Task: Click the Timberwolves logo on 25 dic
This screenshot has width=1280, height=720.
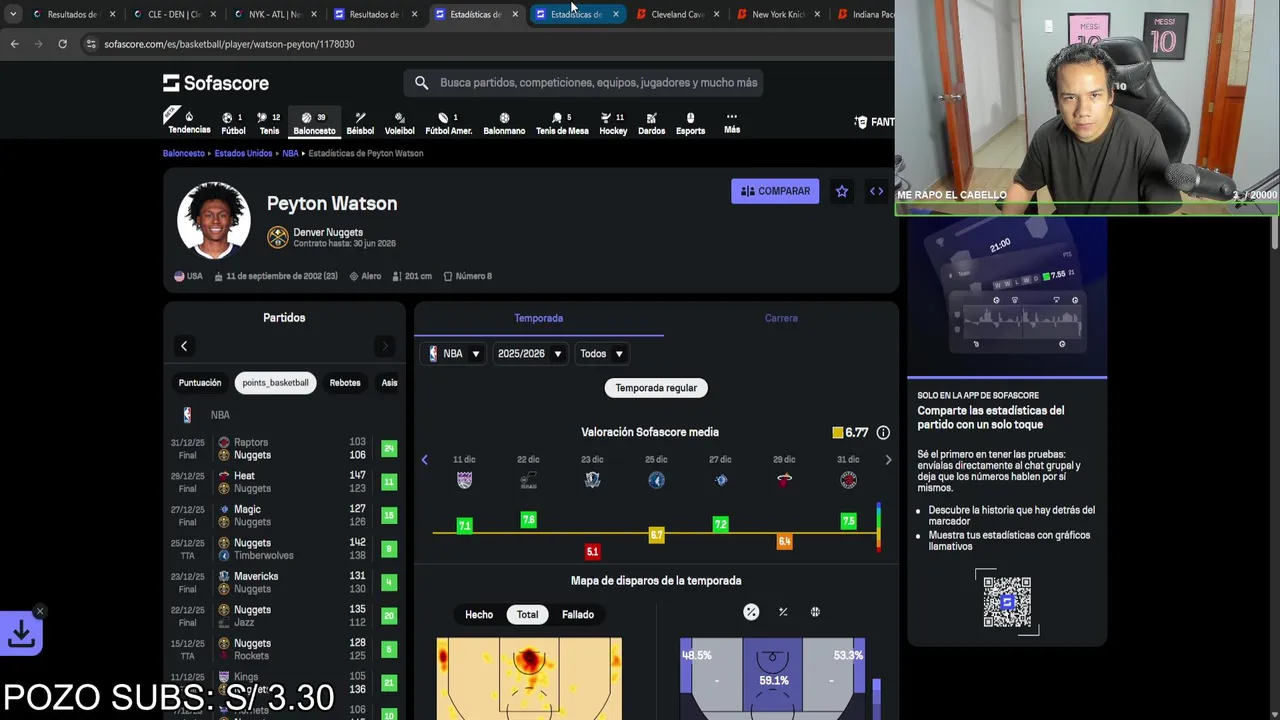Action: pos(656,480)
